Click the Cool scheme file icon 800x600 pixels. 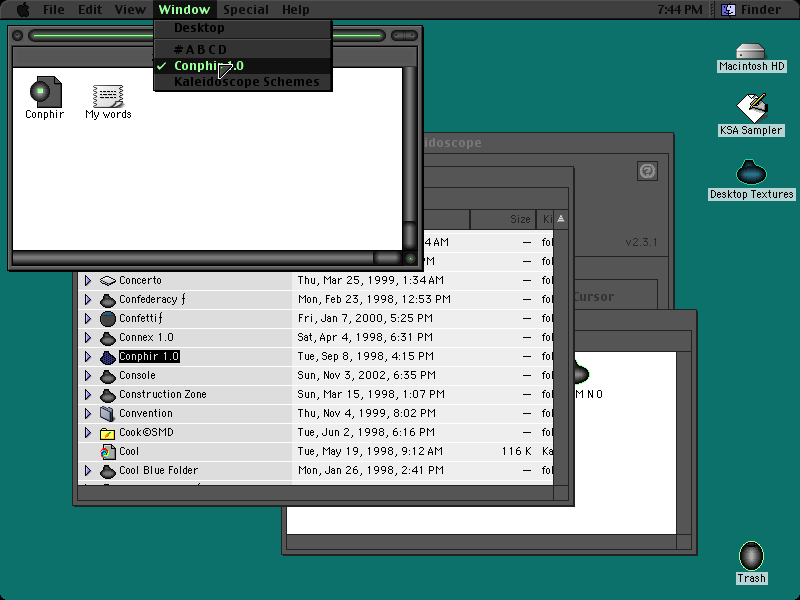pyautogui.click(x=108, y=452)
